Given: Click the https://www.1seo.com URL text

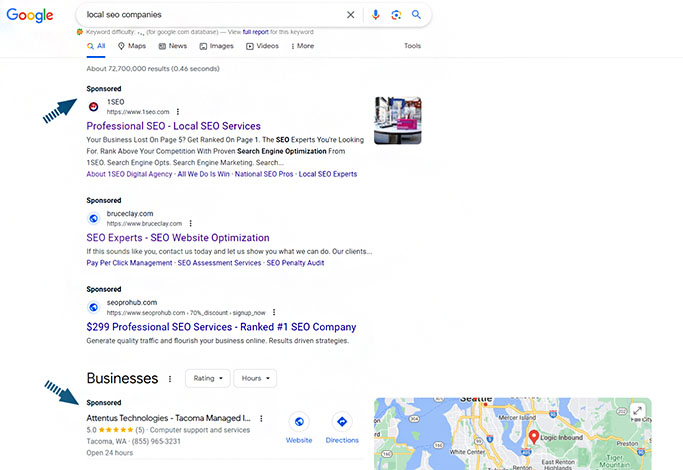Looking at the screenshot, I should (138, 112).
